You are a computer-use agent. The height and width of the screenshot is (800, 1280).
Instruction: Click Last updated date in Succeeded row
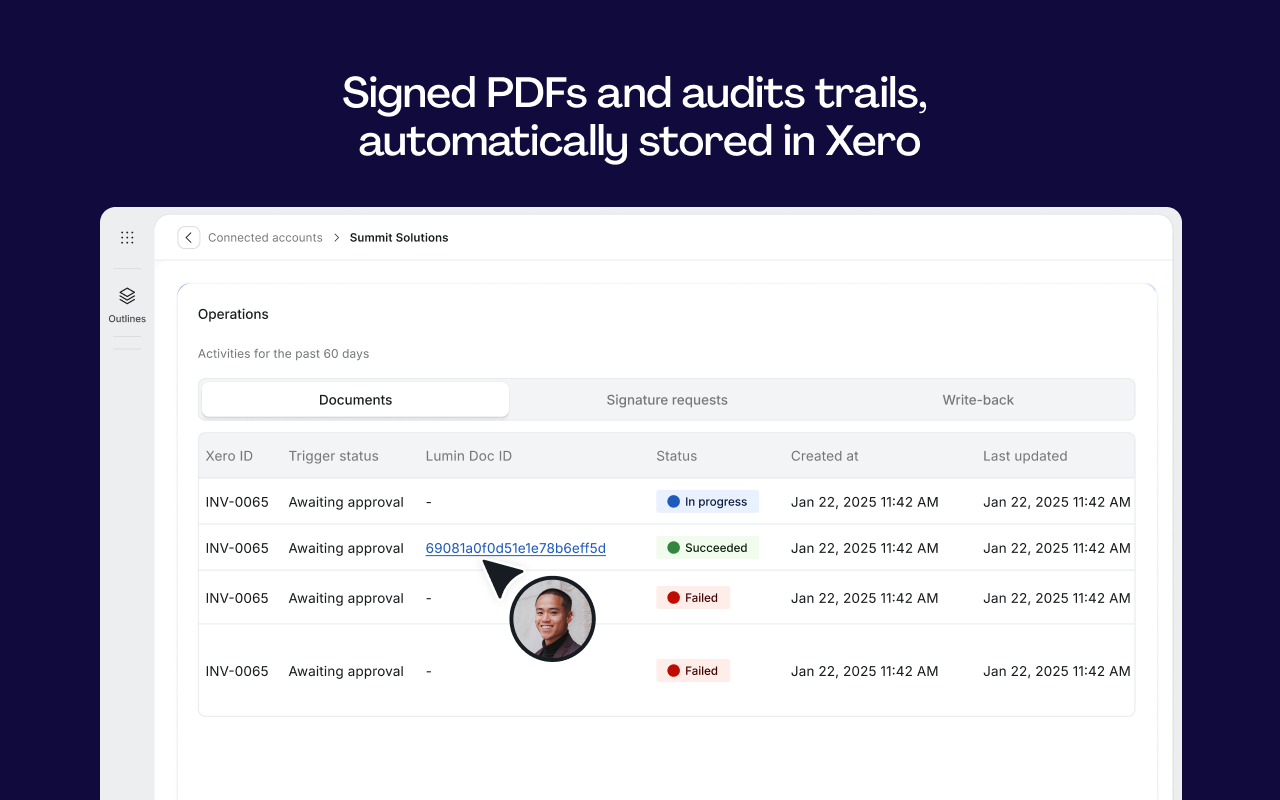pyautogui.click(x=1057, y=548)
